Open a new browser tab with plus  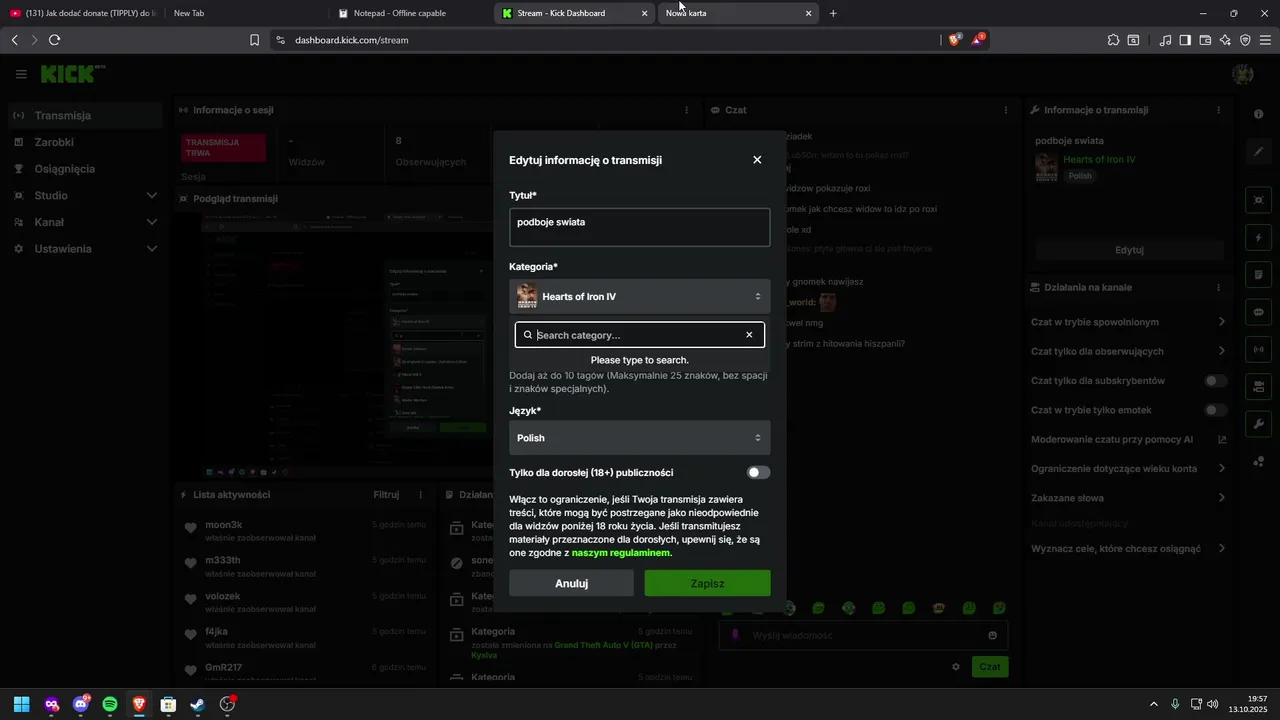[833, 13]
